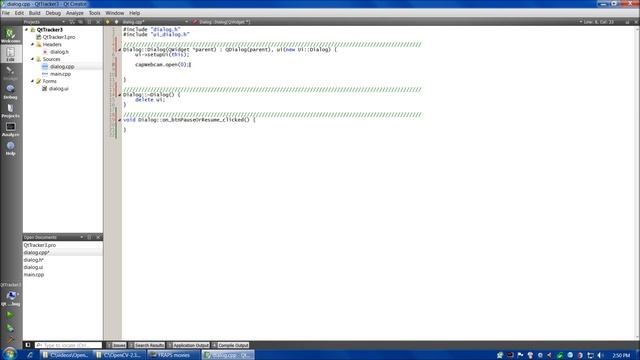Show the Application Output pane
The image size is (640, 360).
click(x=188, y=345)
